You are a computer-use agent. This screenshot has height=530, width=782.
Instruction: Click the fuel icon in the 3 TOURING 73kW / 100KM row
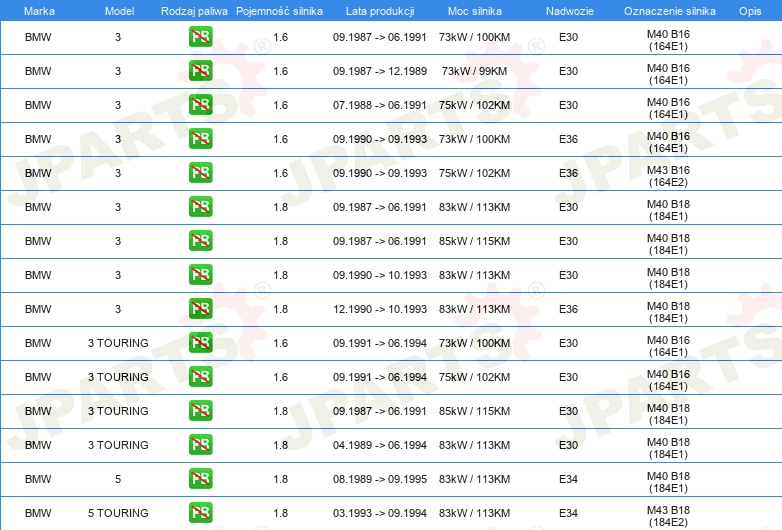coord(200,343)
